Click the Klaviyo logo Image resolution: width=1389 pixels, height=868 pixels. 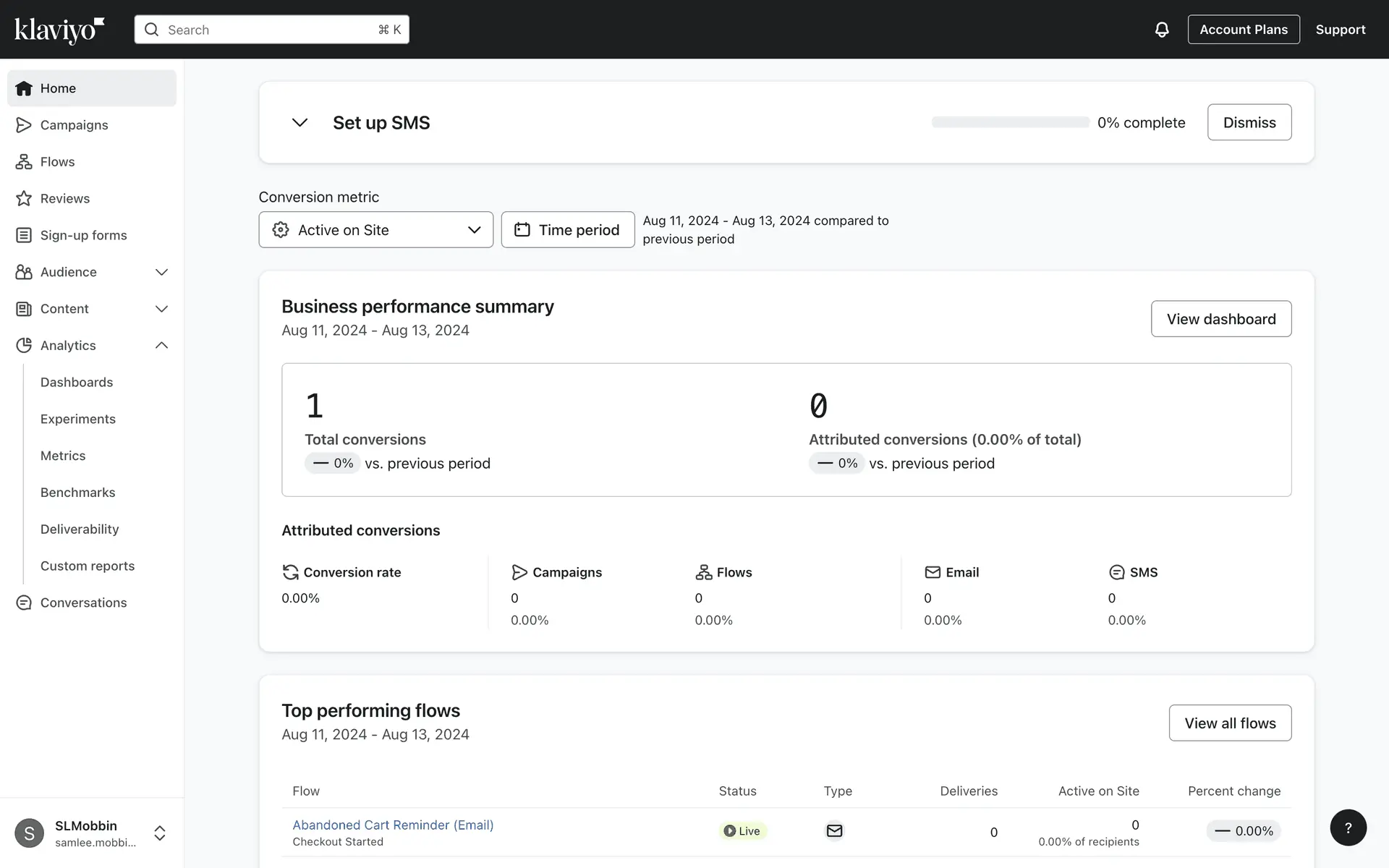[x=59, y=30]
